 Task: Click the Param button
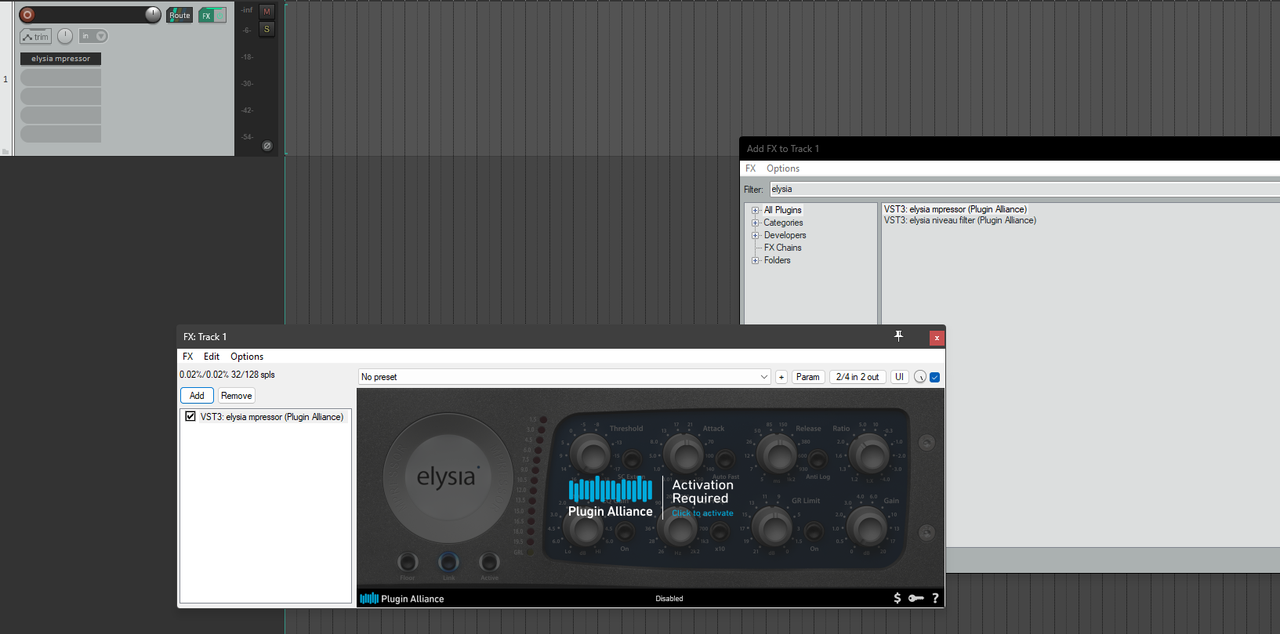(x=807, y=377)
